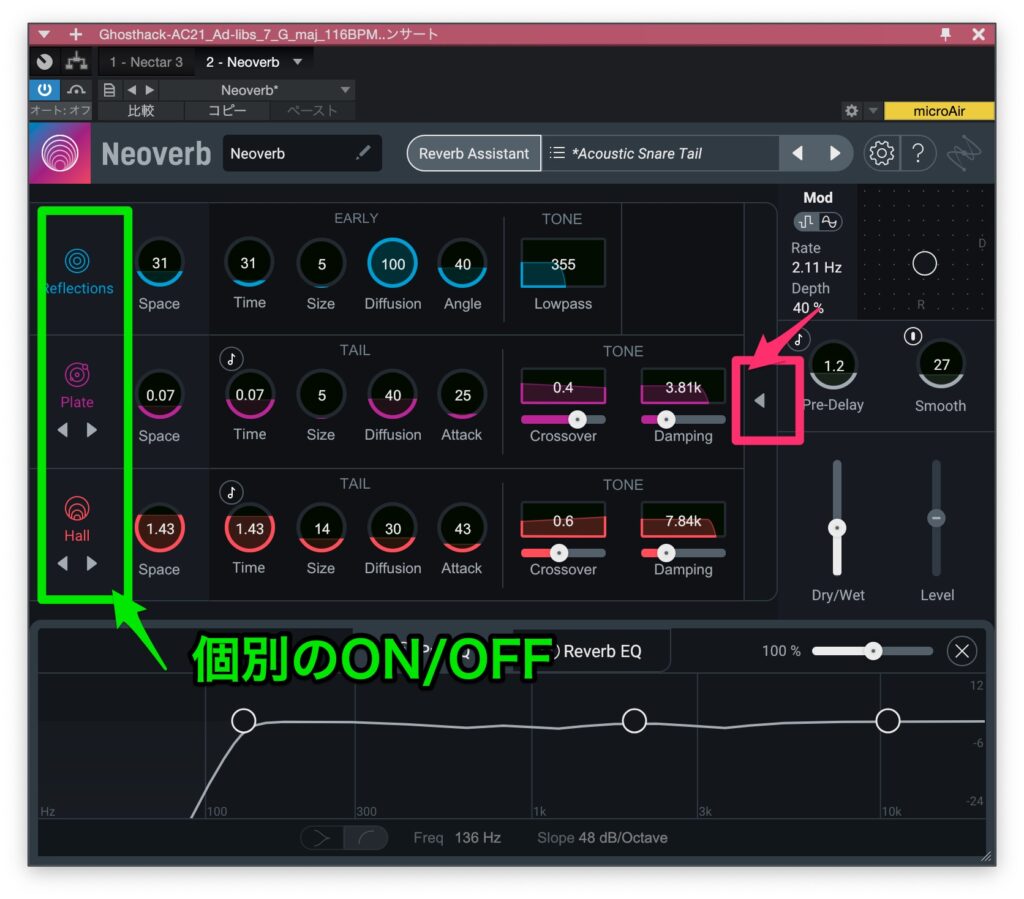Switch to the 1 - Nectar 3 tab

pos(146,62)
